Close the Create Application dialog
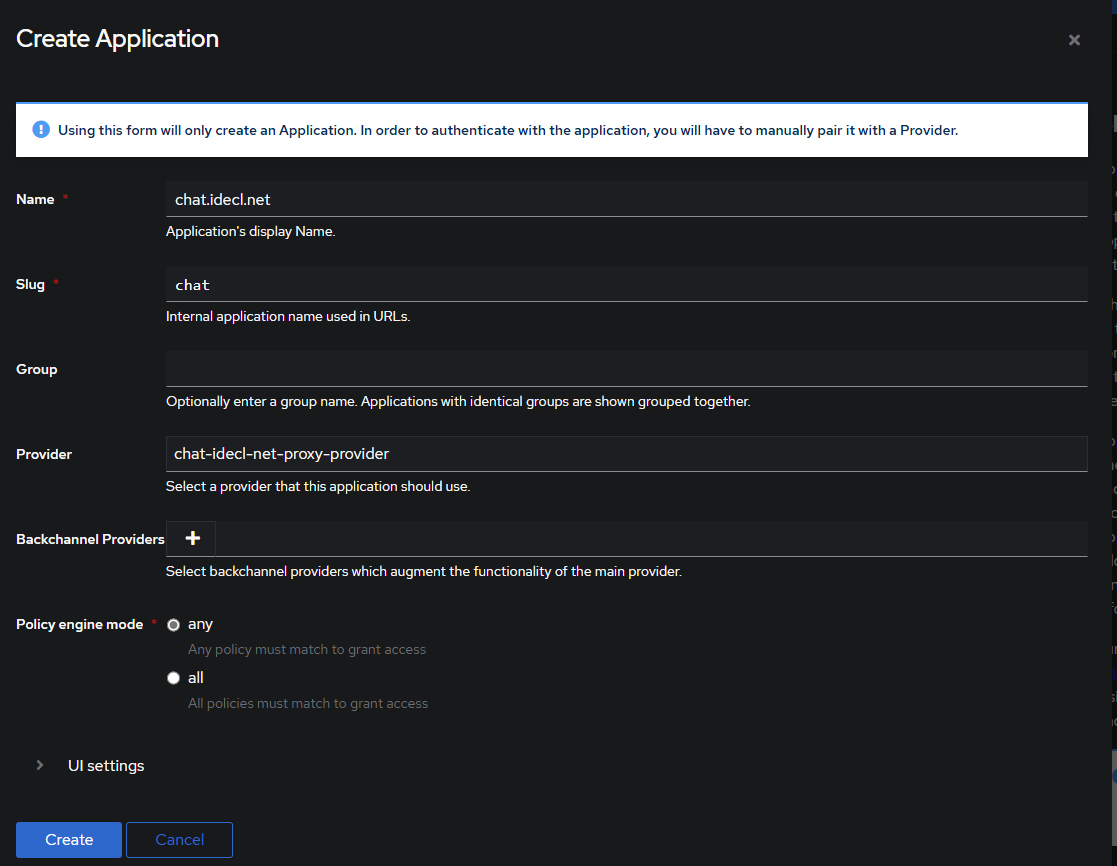This screenshot has height=866, width=1117. pos(1074,40)
